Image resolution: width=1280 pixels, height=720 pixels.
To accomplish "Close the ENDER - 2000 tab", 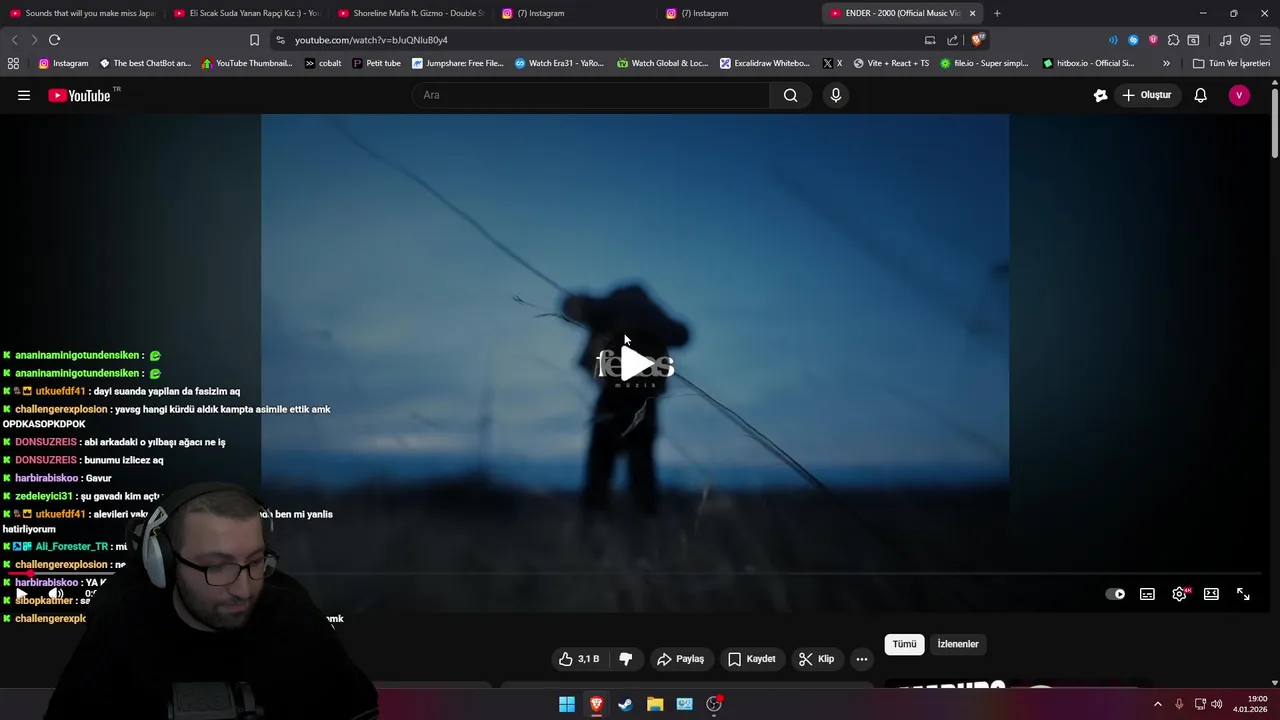I will [x=972, y=13].
